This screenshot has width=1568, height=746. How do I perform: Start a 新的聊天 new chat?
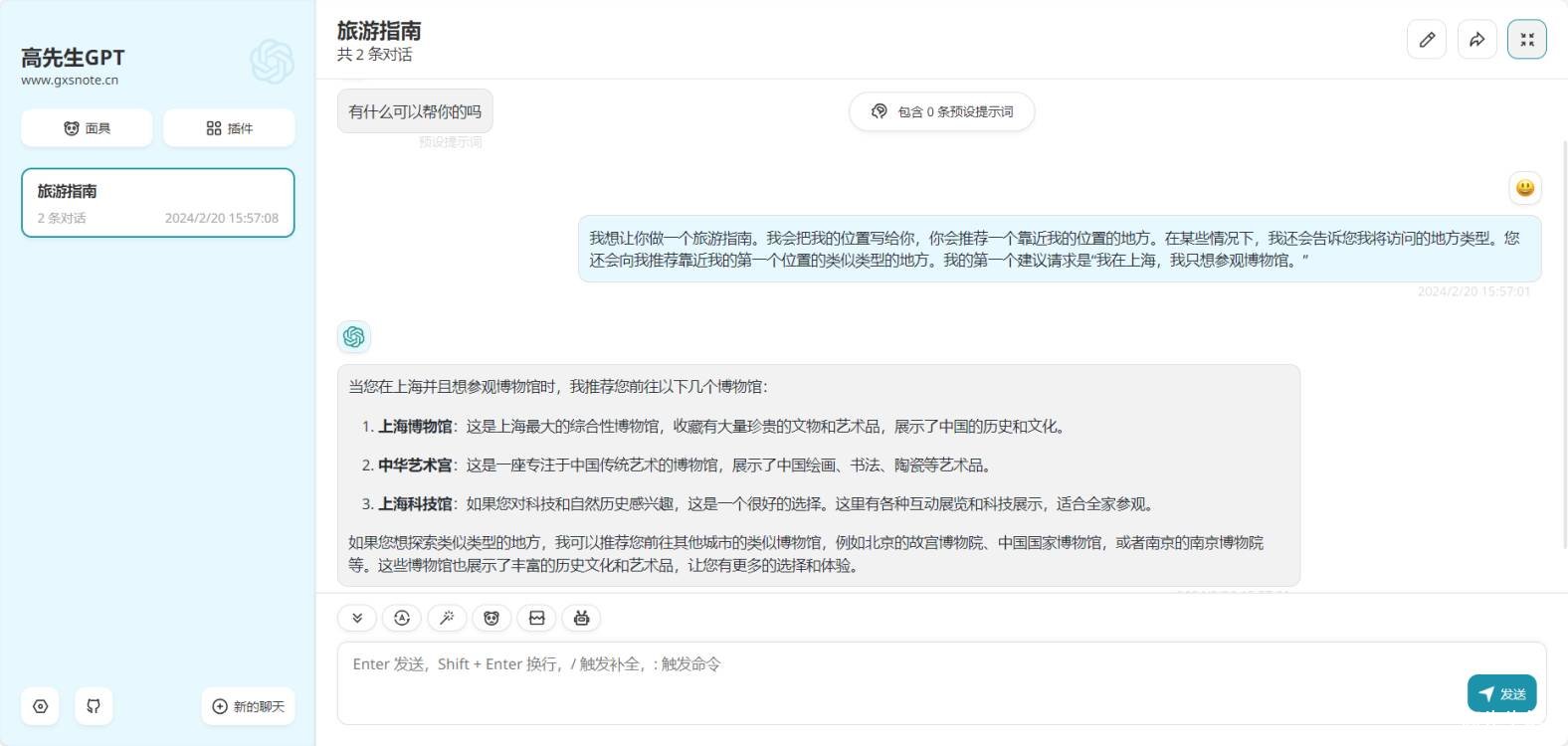click(x=248, y=706)
